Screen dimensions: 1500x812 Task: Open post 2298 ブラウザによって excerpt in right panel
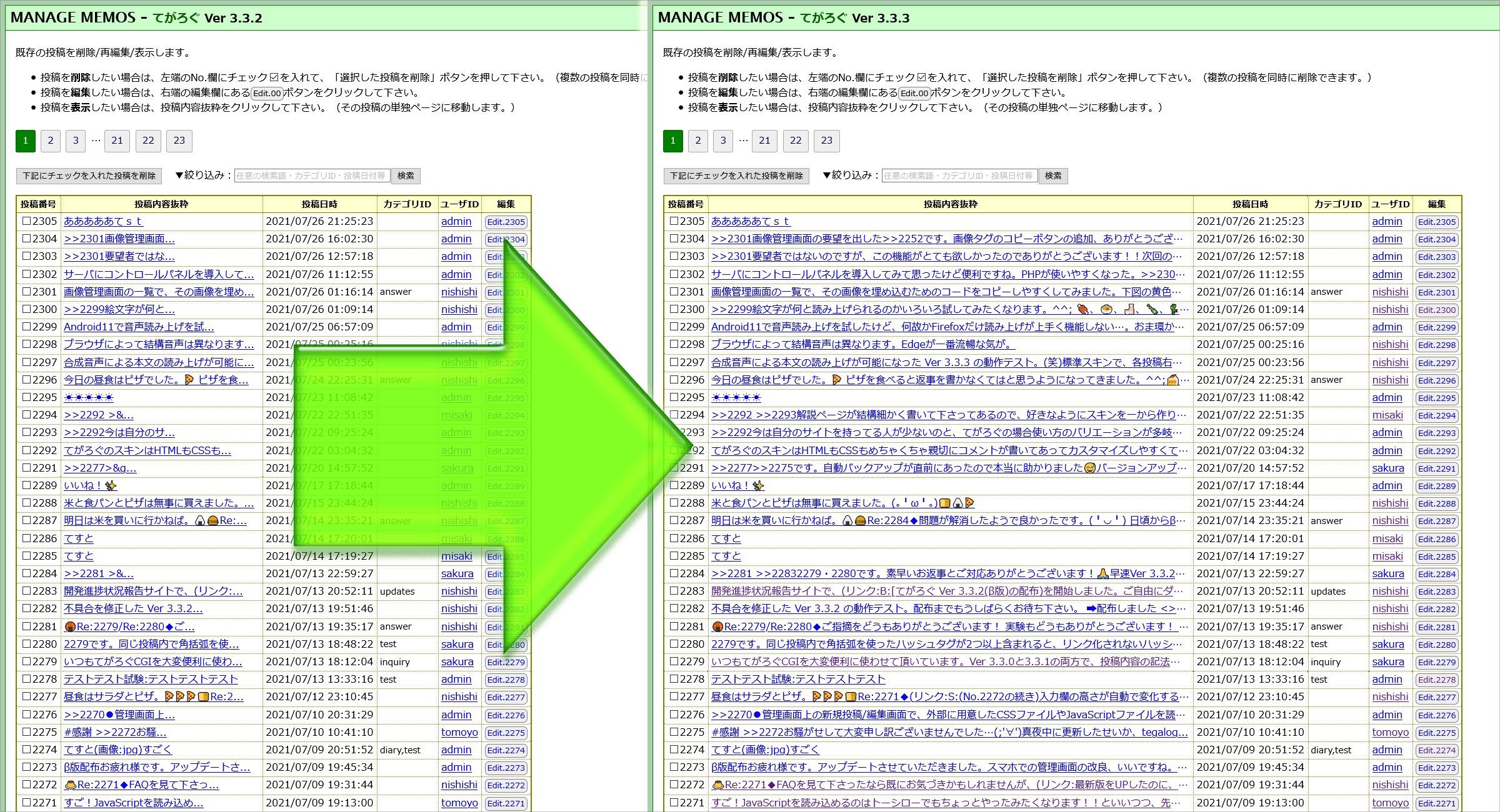[x=863, y=344]
